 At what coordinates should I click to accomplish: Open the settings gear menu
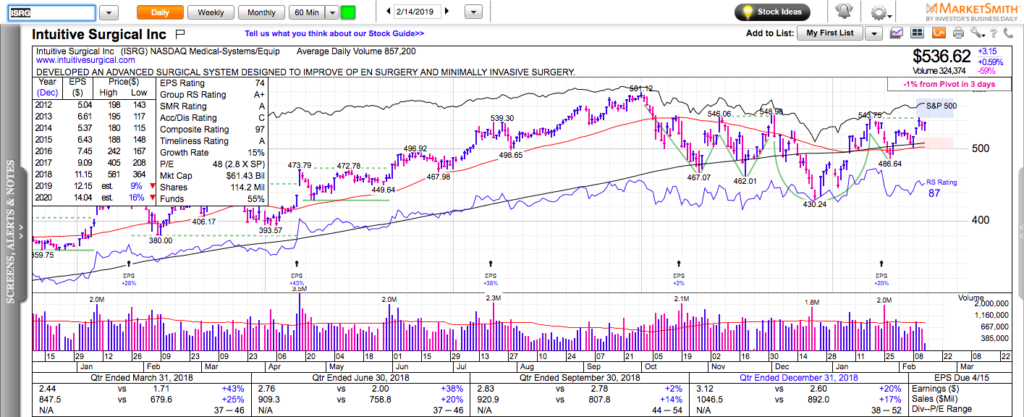pyautogui.click(x=879, y=12)
